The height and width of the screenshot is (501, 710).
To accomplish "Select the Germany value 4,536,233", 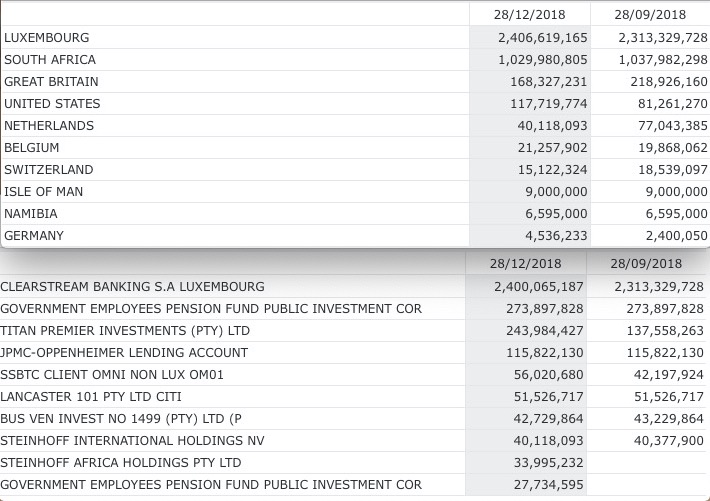I will coord(556,236).
